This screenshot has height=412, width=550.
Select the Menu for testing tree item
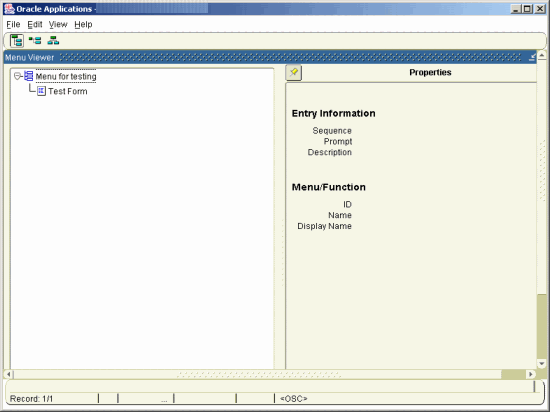pos(66,76)
